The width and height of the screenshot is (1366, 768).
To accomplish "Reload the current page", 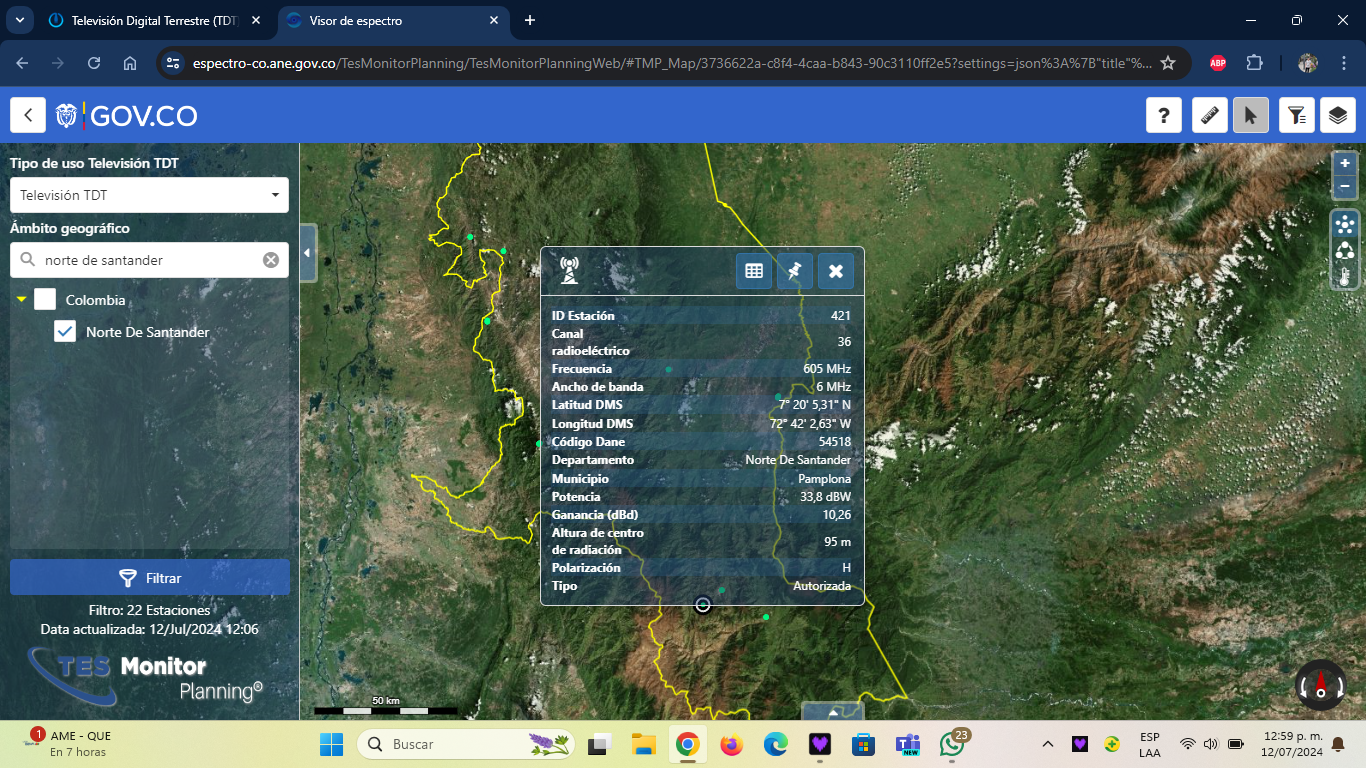I will [x=94, y=63].
